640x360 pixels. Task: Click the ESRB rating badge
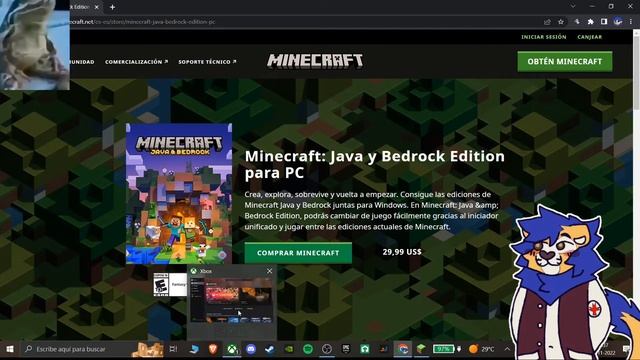(x=161, y=284)
